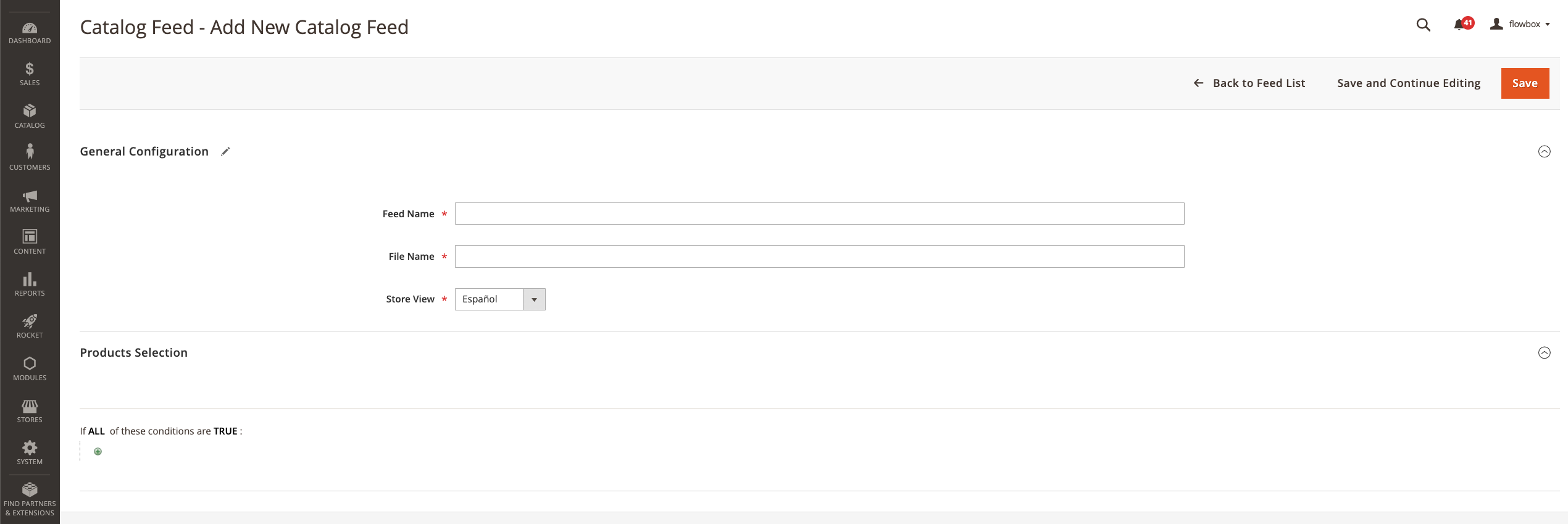The height and width of the screenshot is (524, 1568).
Task: Open the Catalog sidebar menu
Action: coord(30,116)
